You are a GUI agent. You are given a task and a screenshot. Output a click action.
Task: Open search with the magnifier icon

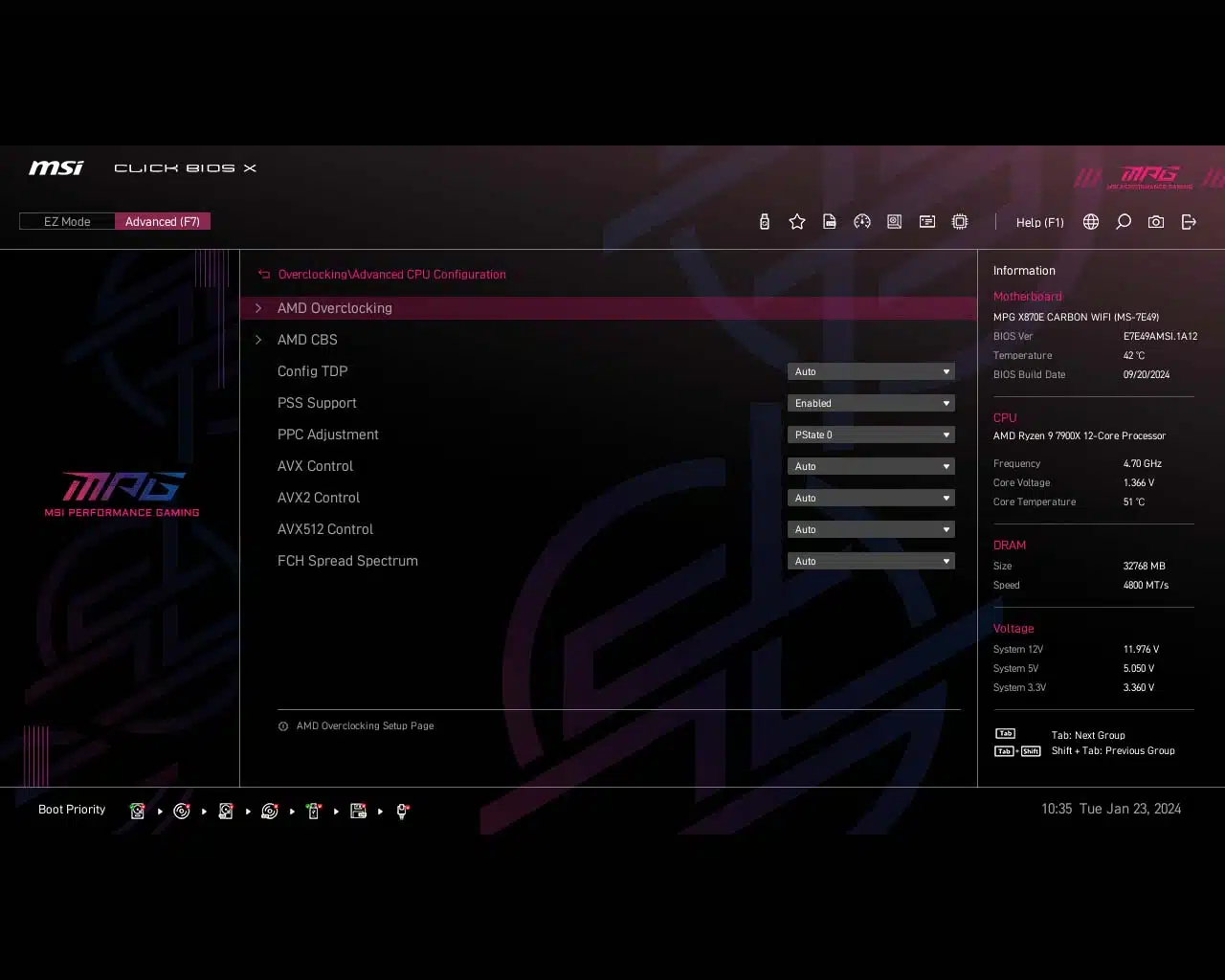pyautogui.click(x=1124, y=222)
